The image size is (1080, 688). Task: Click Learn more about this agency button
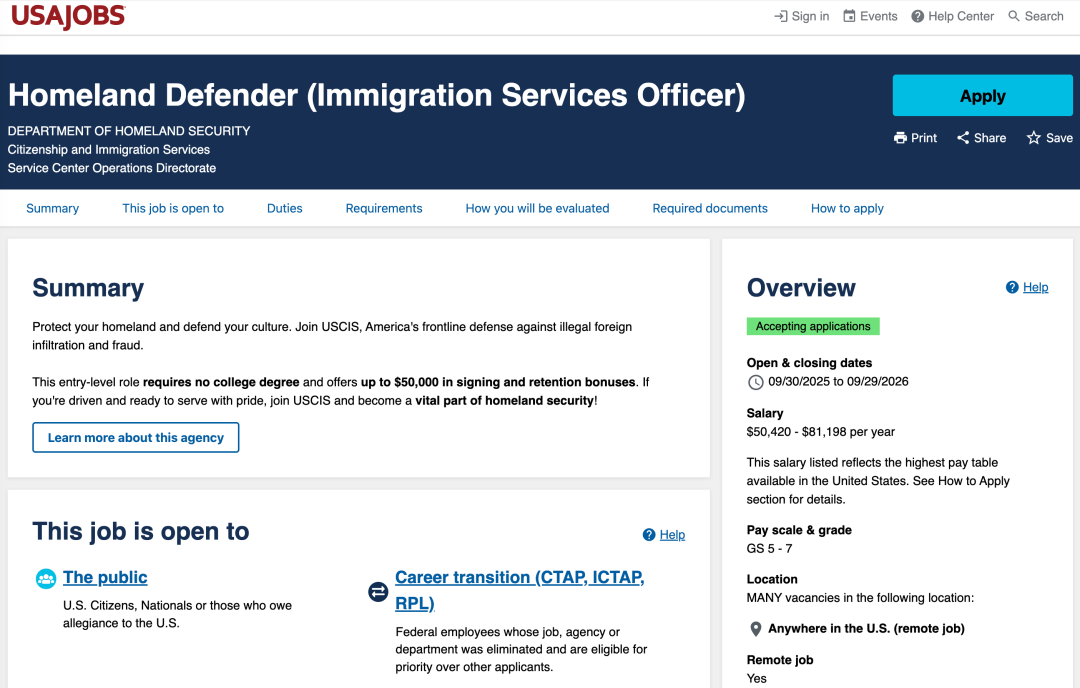pyautogui.click(x=136, y=437)
